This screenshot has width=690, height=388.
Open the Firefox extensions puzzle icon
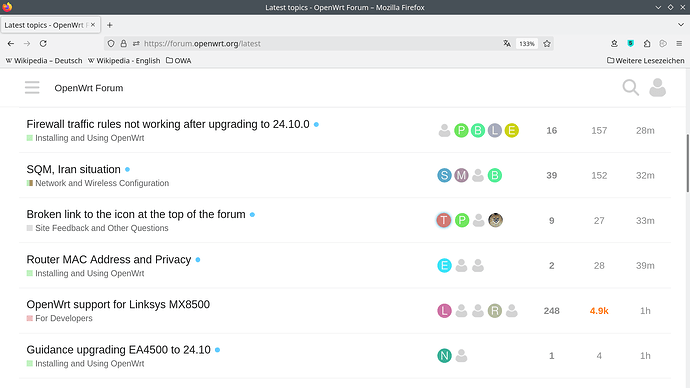(x=647, y=44)
